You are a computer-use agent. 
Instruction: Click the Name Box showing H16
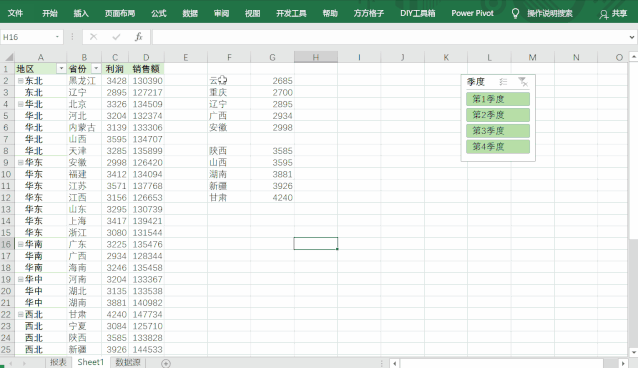pyautogui.click(x=28, y=37)
